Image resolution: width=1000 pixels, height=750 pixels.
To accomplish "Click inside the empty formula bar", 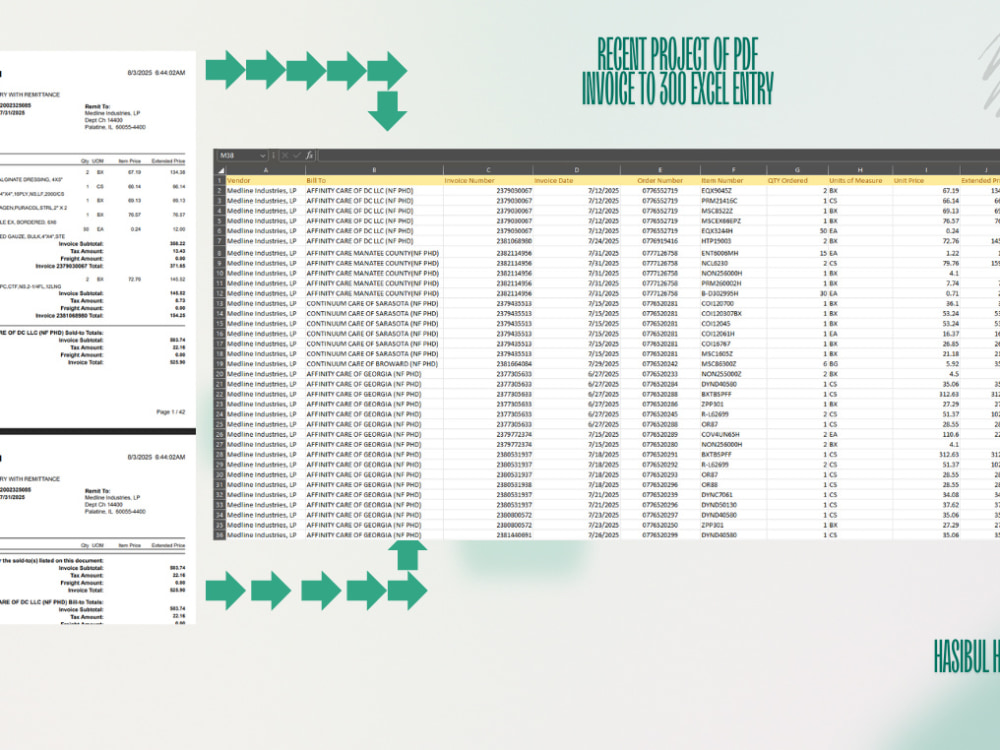I will click(657, 156).
